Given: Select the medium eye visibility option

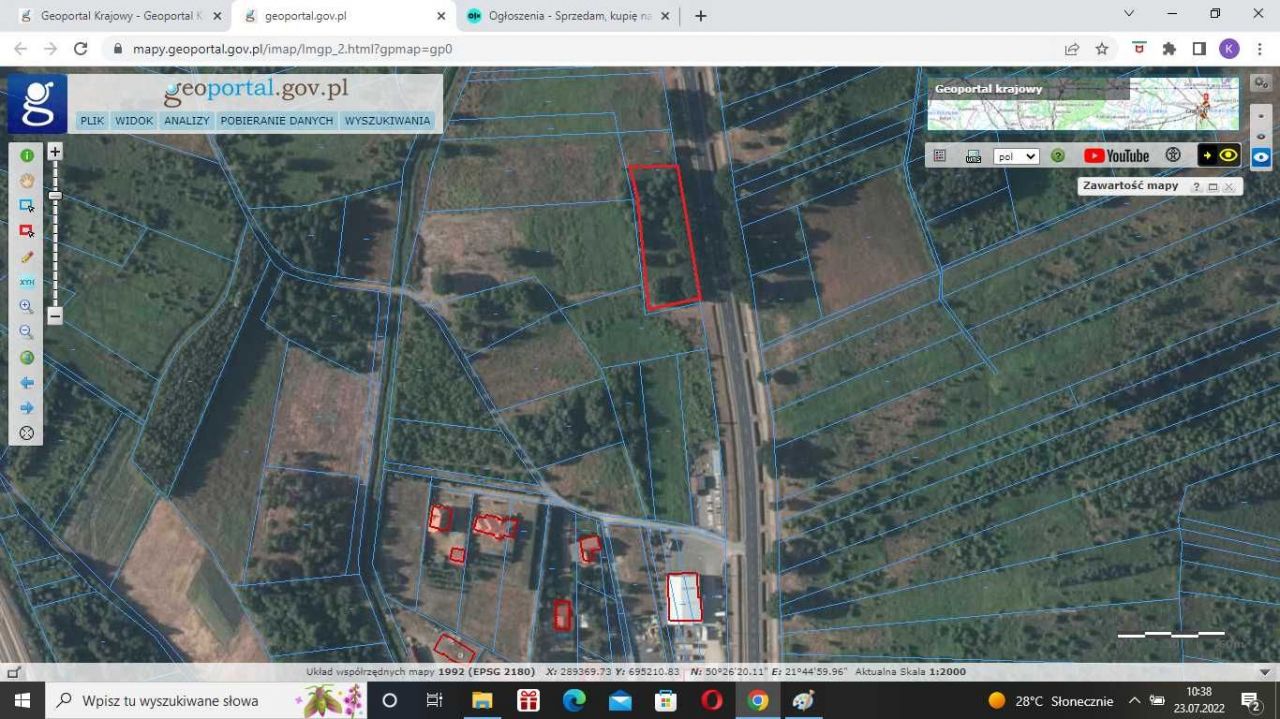Looking at the screenshot, I should coord(1262,137).
